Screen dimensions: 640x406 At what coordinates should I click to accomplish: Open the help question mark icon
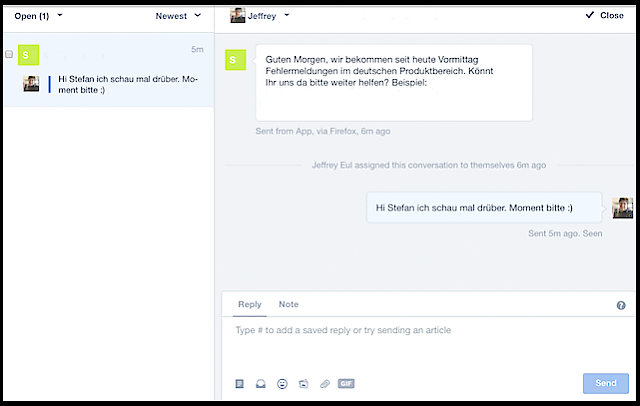pos(621,305)
